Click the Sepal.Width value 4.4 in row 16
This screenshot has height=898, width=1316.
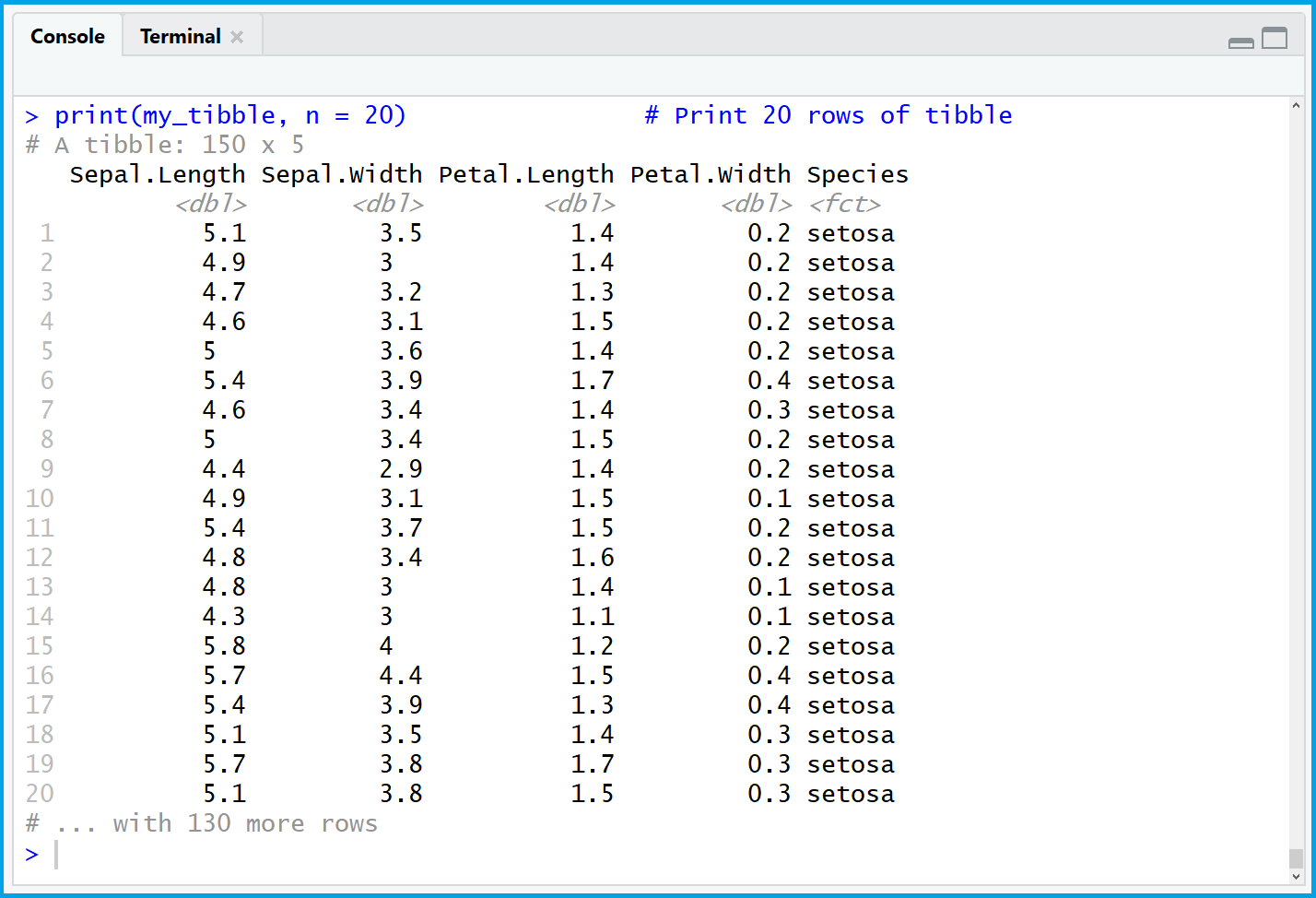tap(401, 676)
